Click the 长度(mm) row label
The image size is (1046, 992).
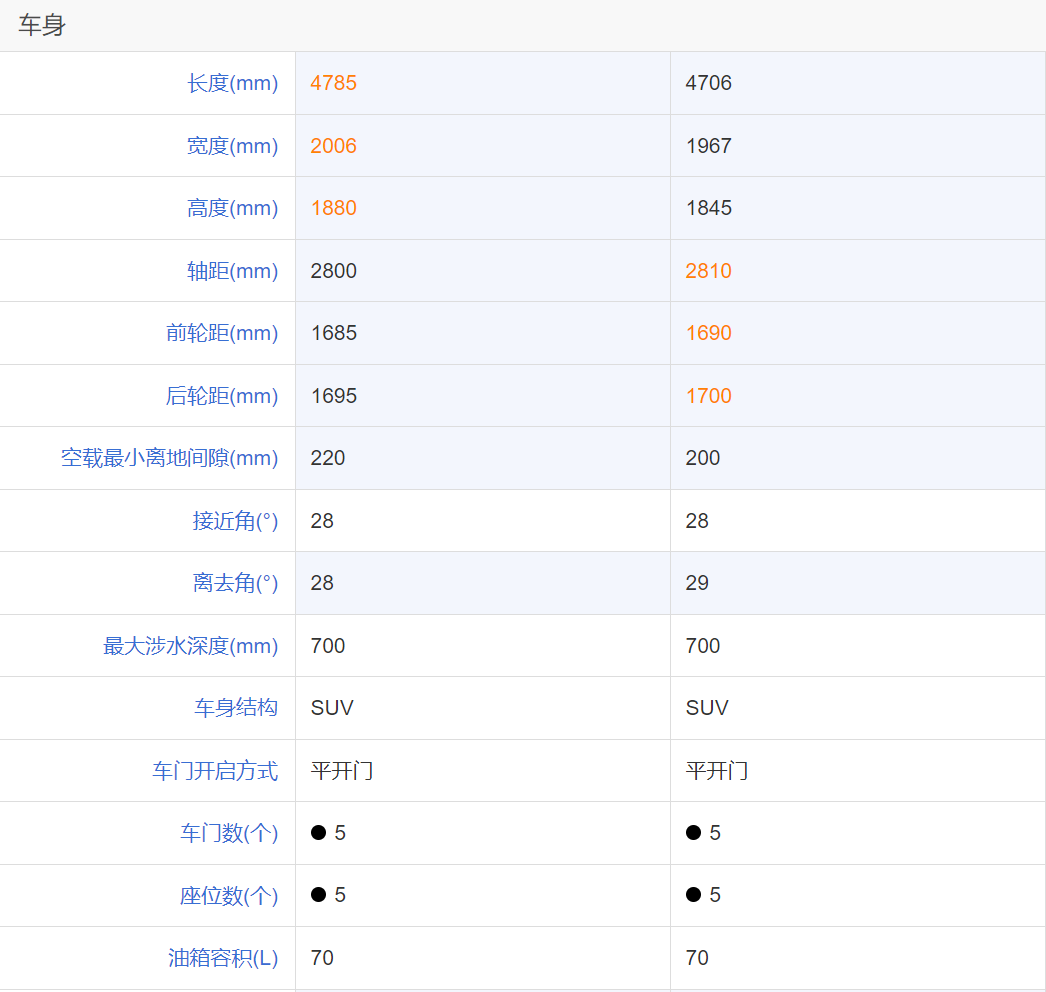232,83
